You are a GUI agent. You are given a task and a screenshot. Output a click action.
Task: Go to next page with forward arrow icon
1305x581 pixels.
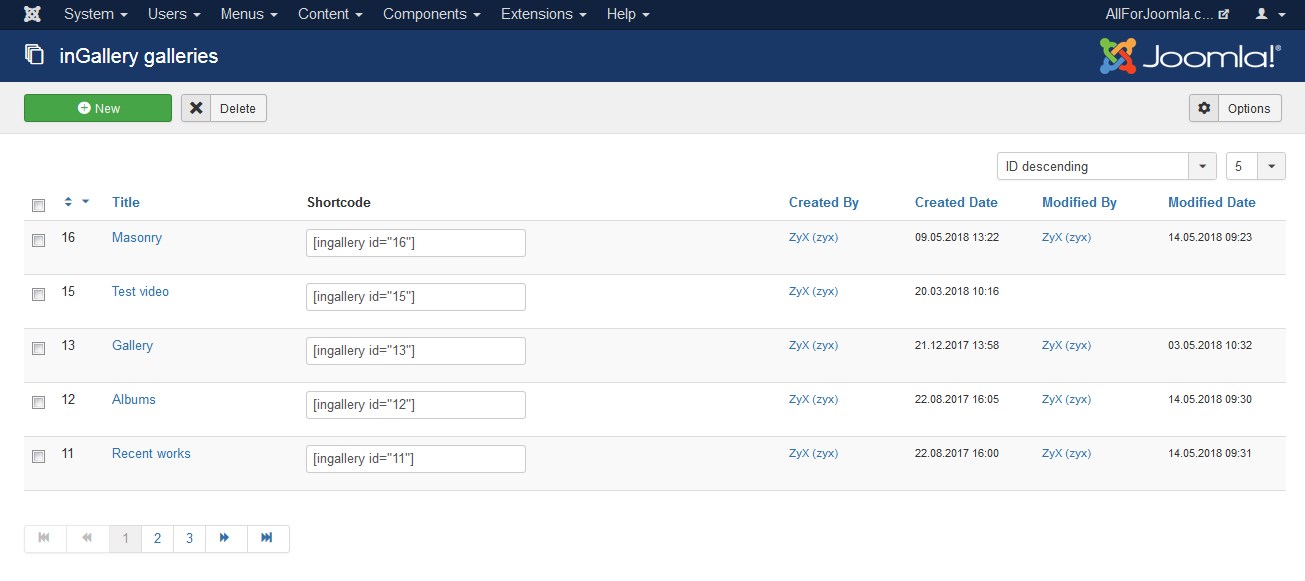pos(225,538)
